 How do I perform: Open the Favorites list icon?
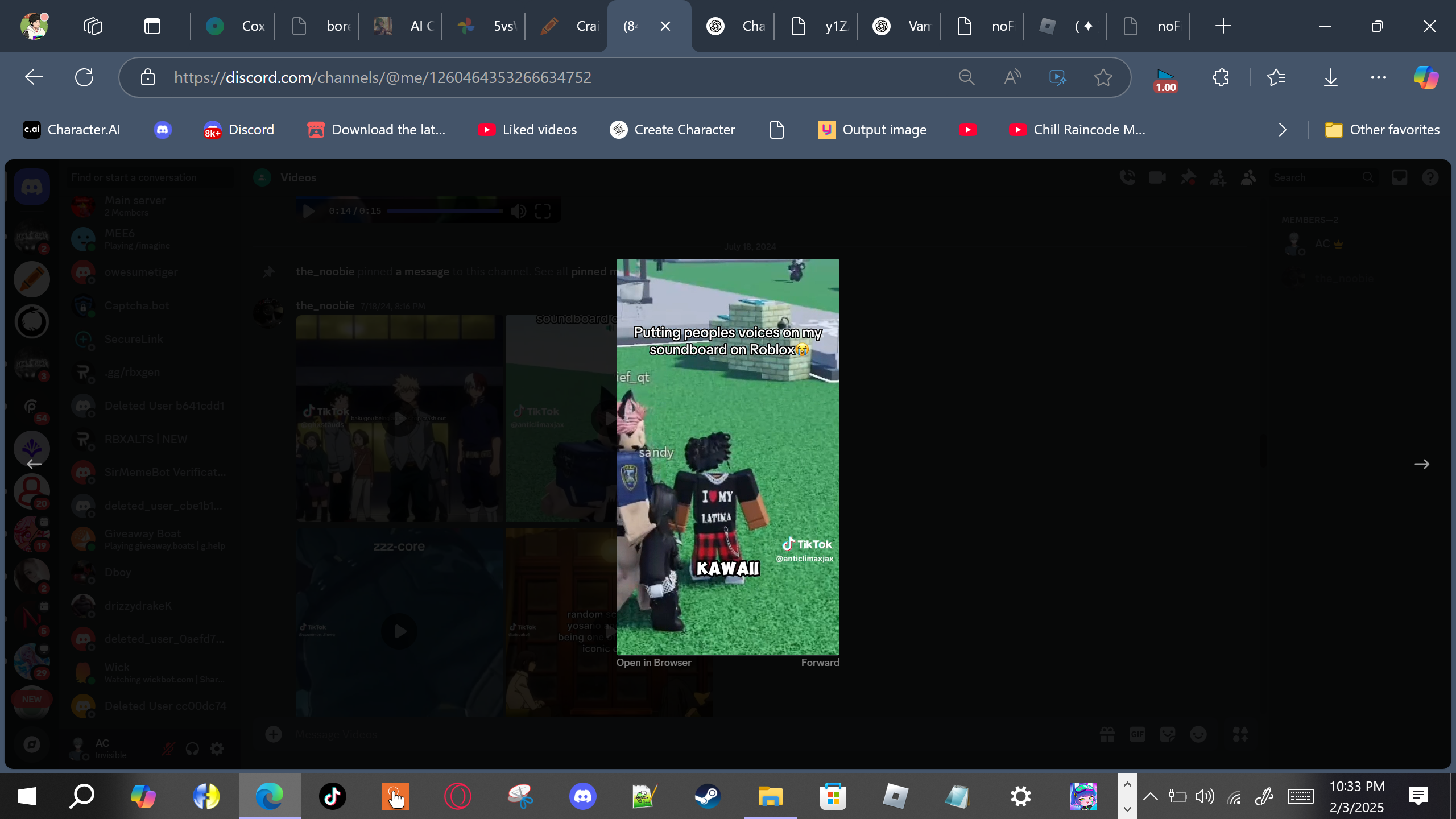coord(1276,77)
